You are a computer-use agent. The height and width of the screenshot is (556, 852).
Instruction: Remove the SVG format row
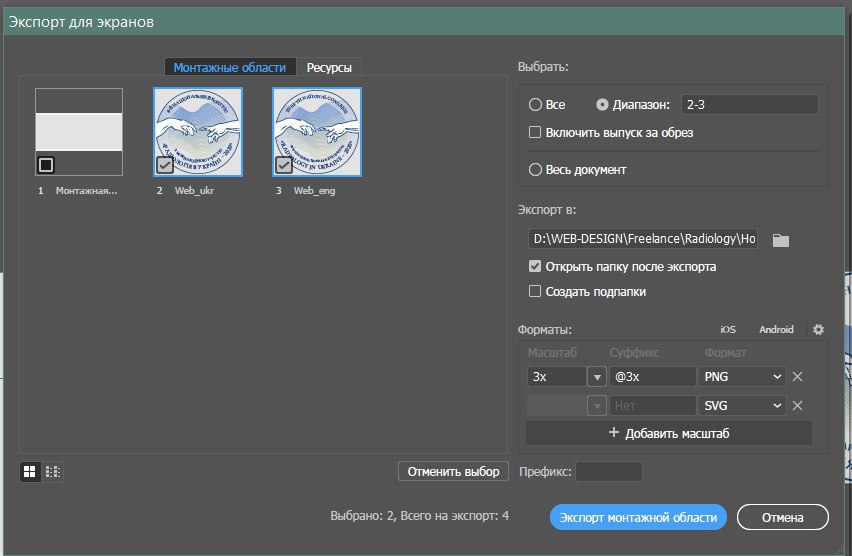tap(797, 405)
